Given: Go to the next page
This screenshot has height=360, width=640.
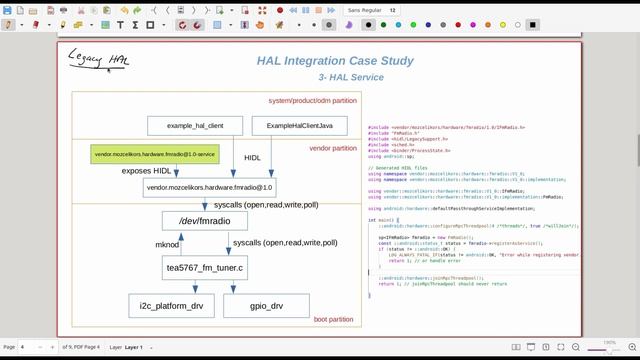Looking at the screenshot, I should point(194,10).
